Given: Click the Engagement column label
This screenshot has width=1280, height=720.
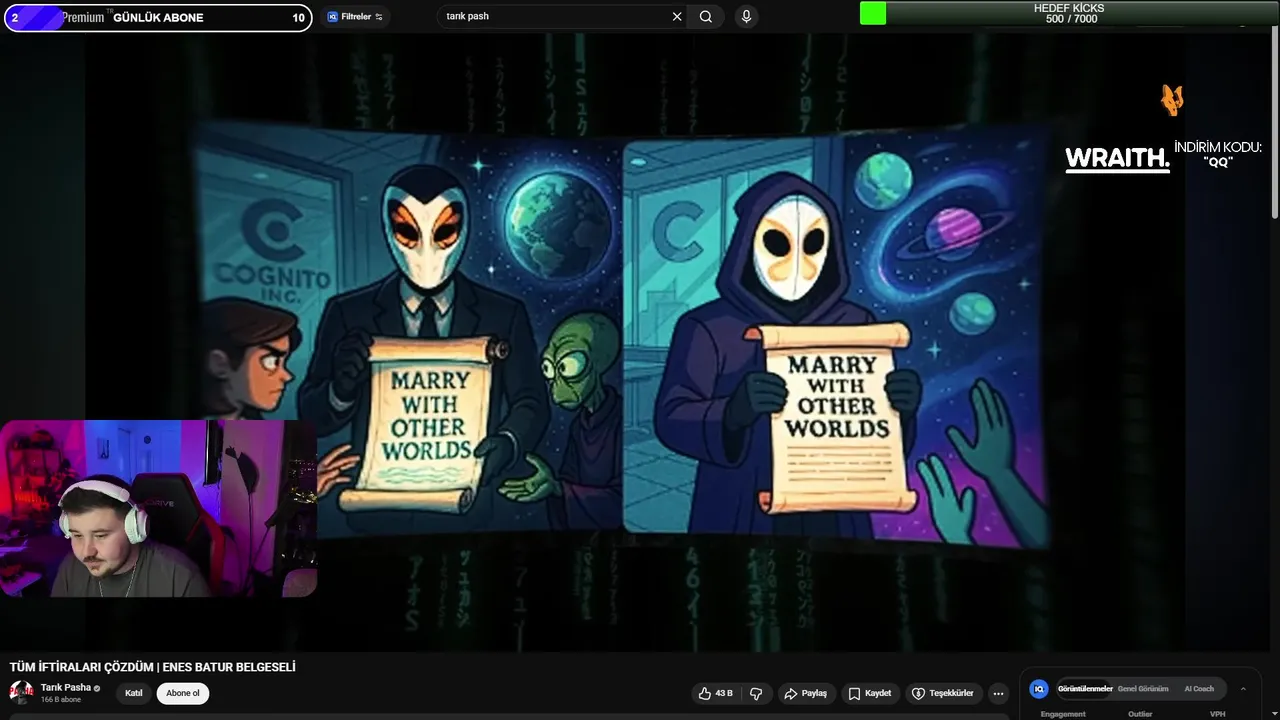Looking at the screenshot, I should pyautogui.click(x=1063, y=714).
